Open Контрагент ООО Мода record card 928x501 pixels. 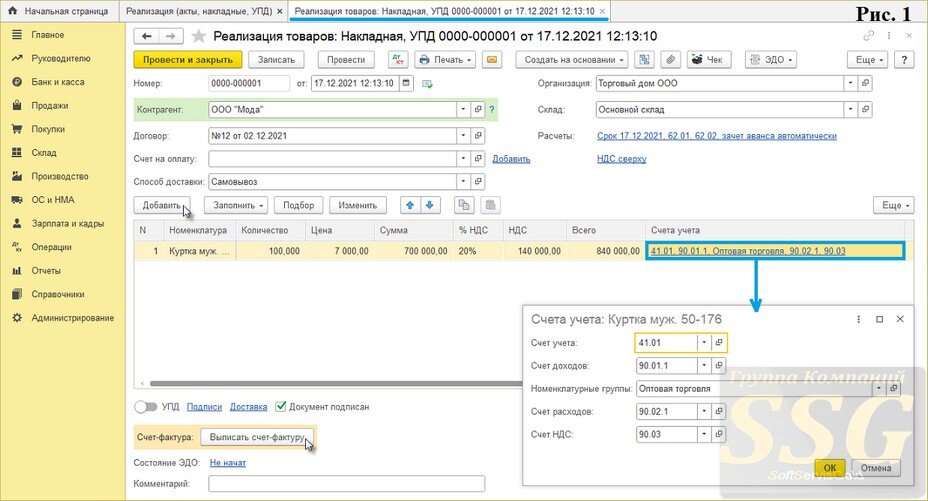click(x=478, y=109)
